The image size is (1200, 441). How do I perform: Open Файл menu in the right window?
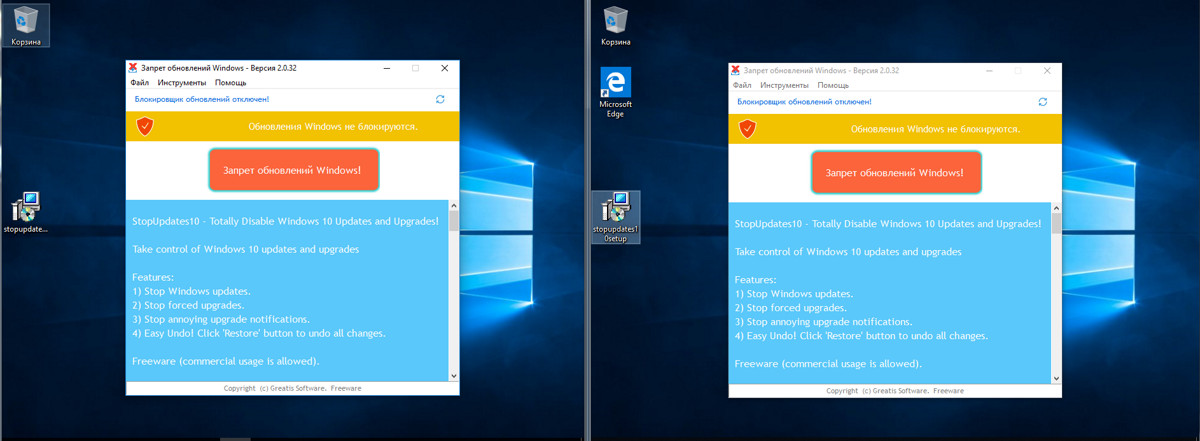742,86
